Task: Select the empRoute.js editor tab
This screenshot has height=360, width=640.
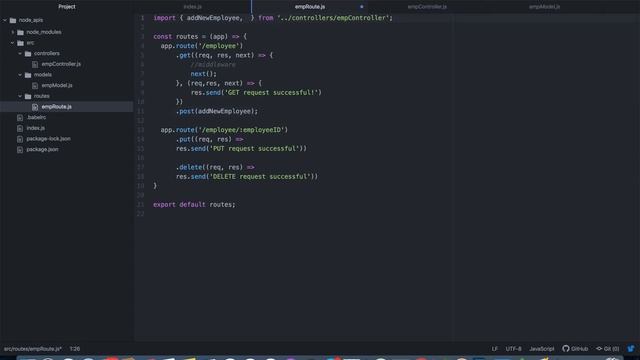Action: pyautogui.click(x=310, y=7)
